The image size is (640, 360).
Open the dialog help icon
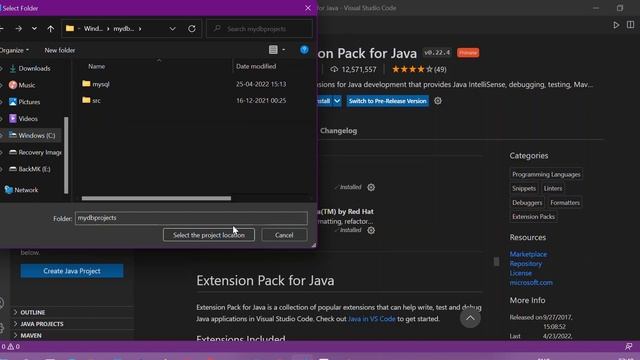click(304, 50)
